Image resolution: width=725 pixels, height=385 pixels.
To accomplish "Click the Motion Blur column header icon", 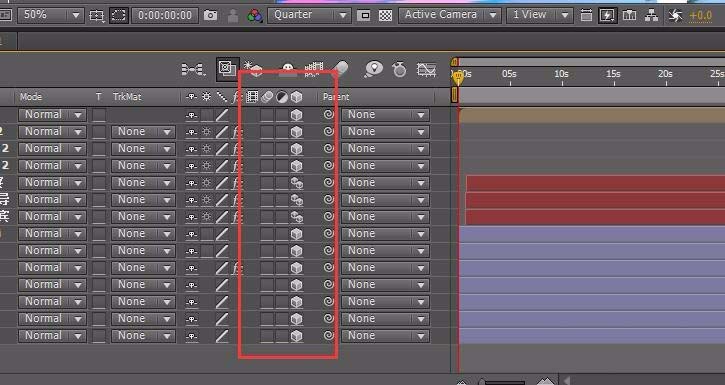I will pos(267,97).
